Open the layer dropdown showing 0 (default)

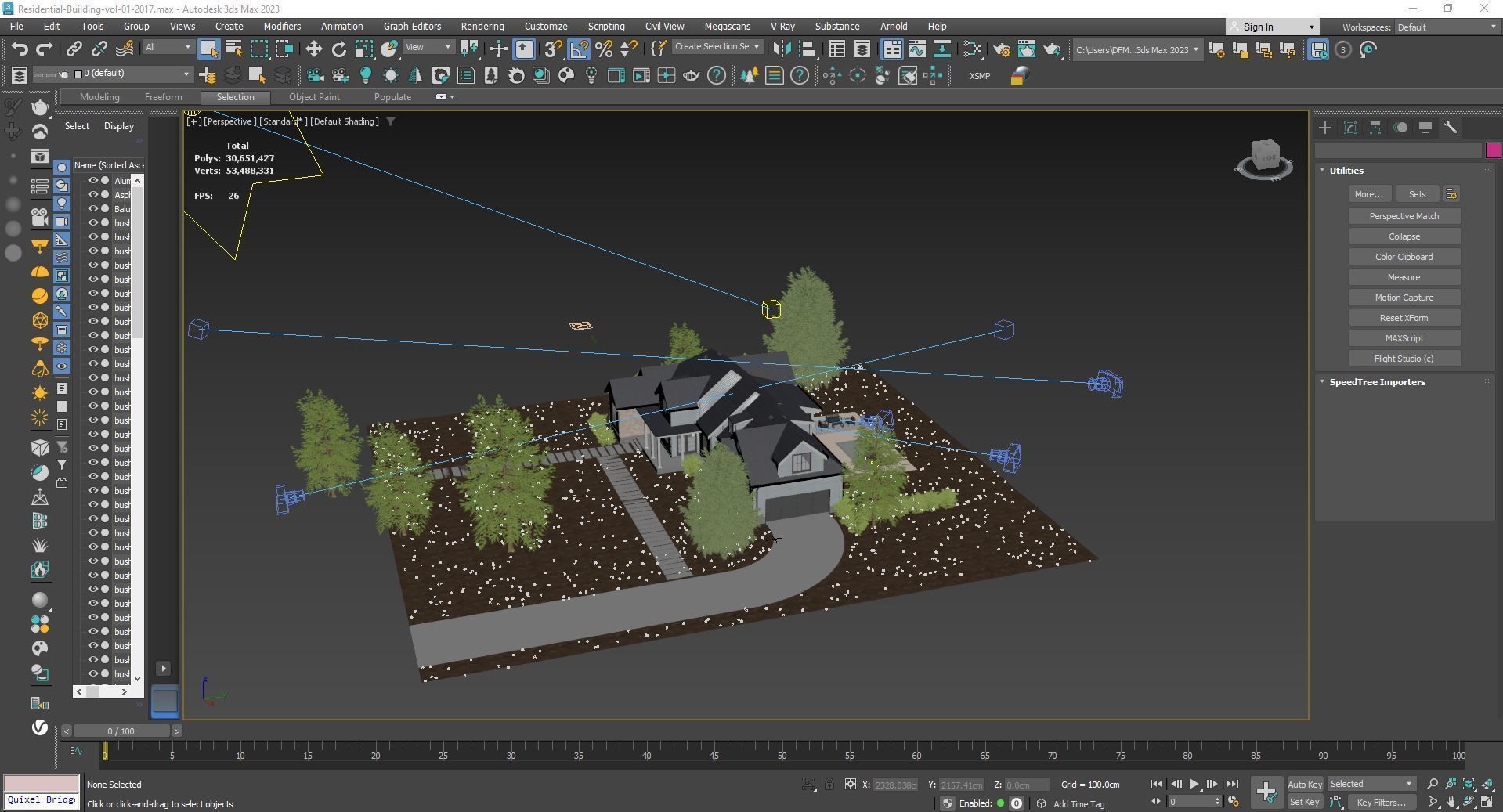point(133,74)
